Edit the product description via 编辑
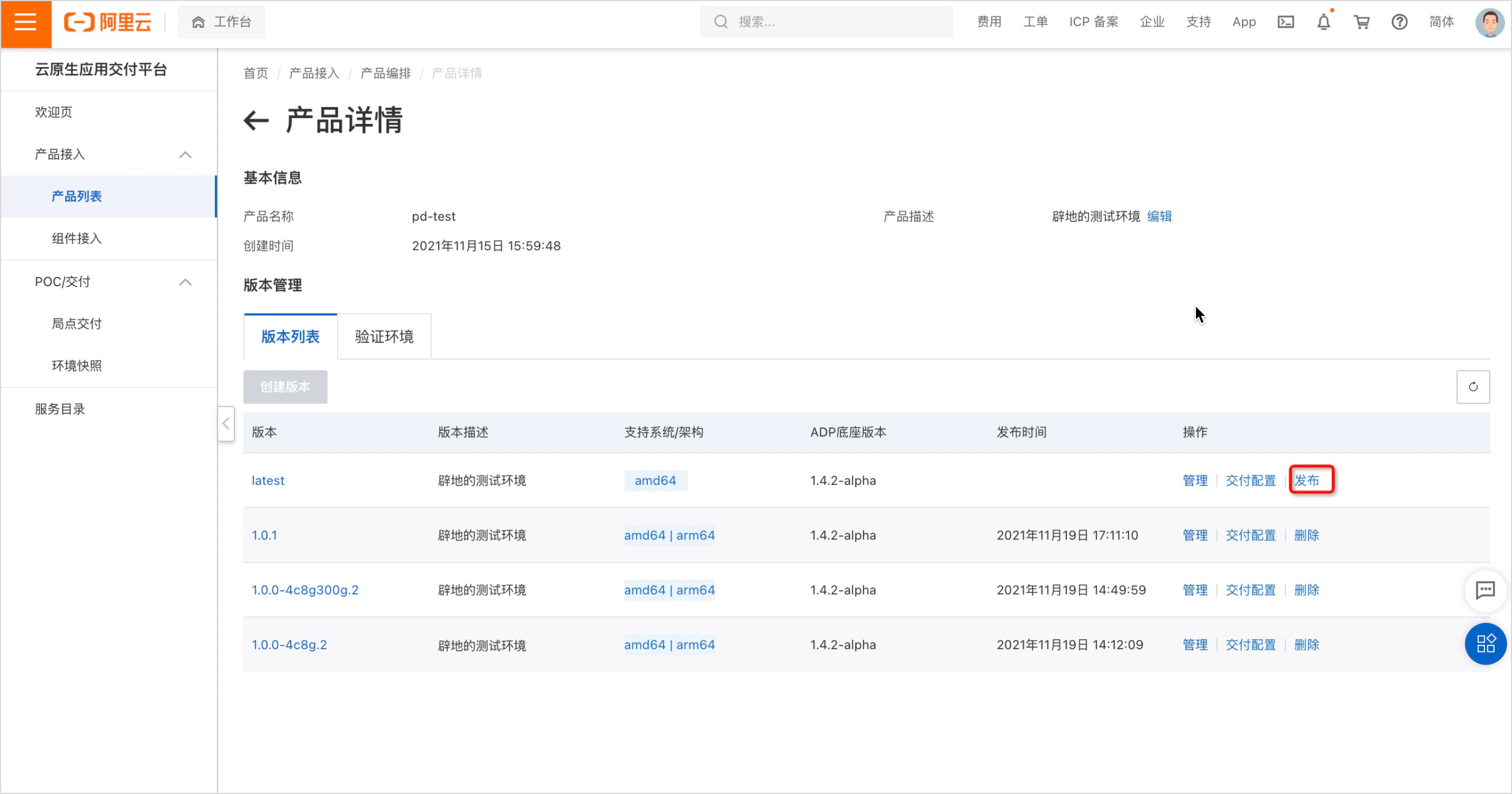1512x794 pixels. (x=1159, y=217)
